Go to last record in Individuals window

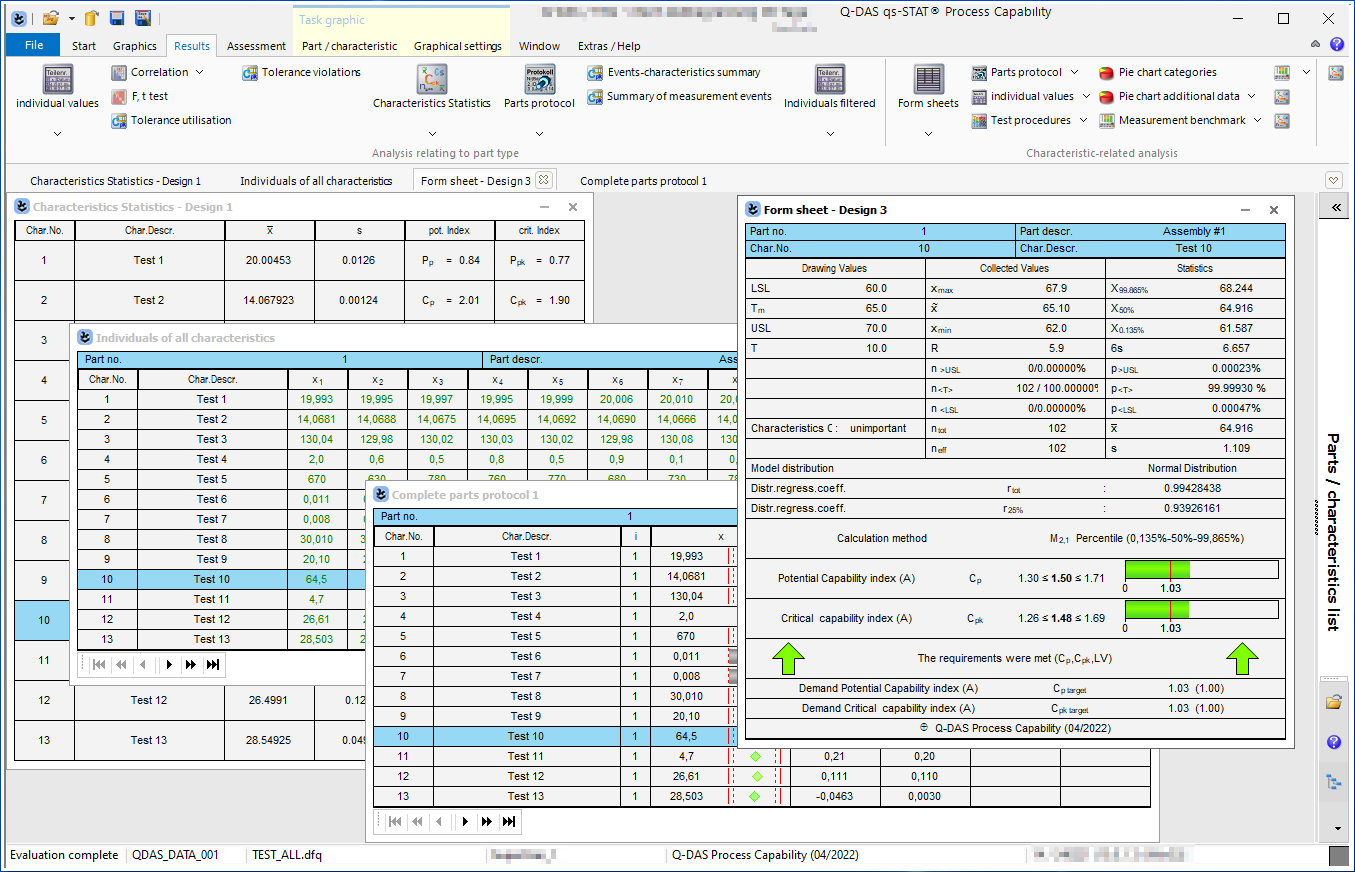212,664
